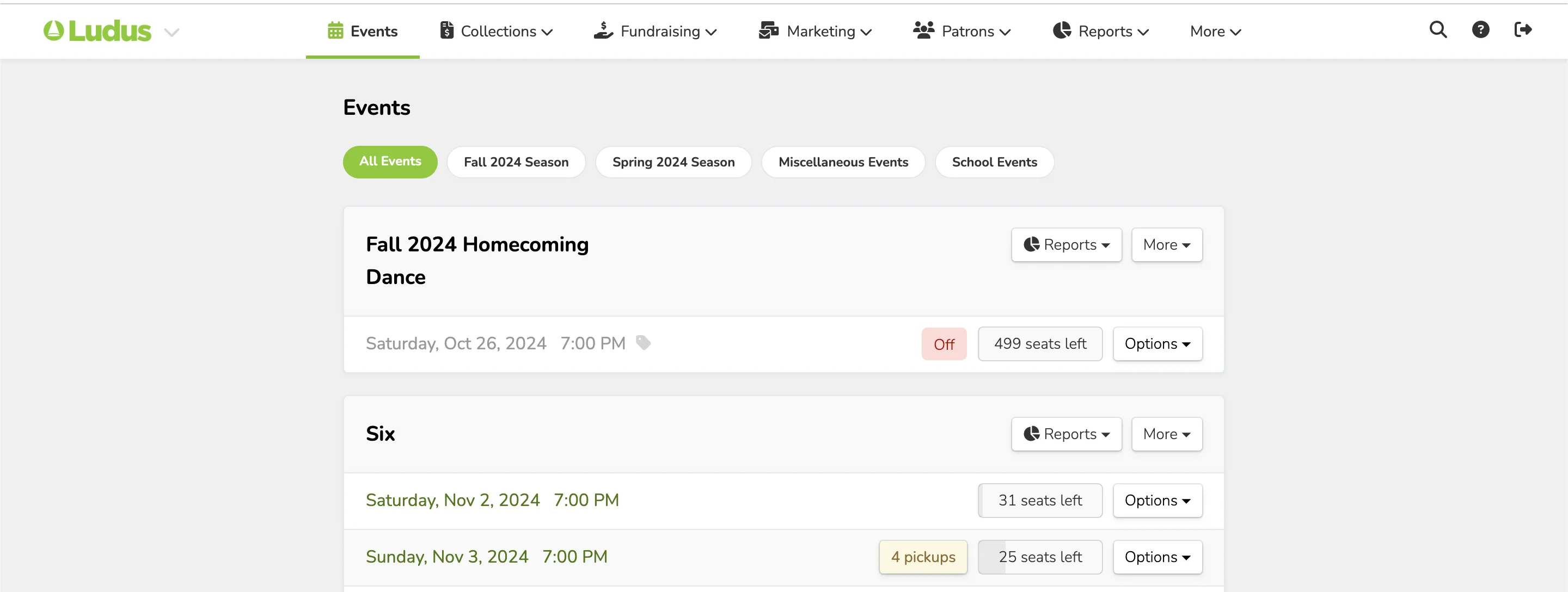Screen dimensions: 1568x592
Task: Click the tag icon beside Oct 26 showtime
Action: click(644, 343)
